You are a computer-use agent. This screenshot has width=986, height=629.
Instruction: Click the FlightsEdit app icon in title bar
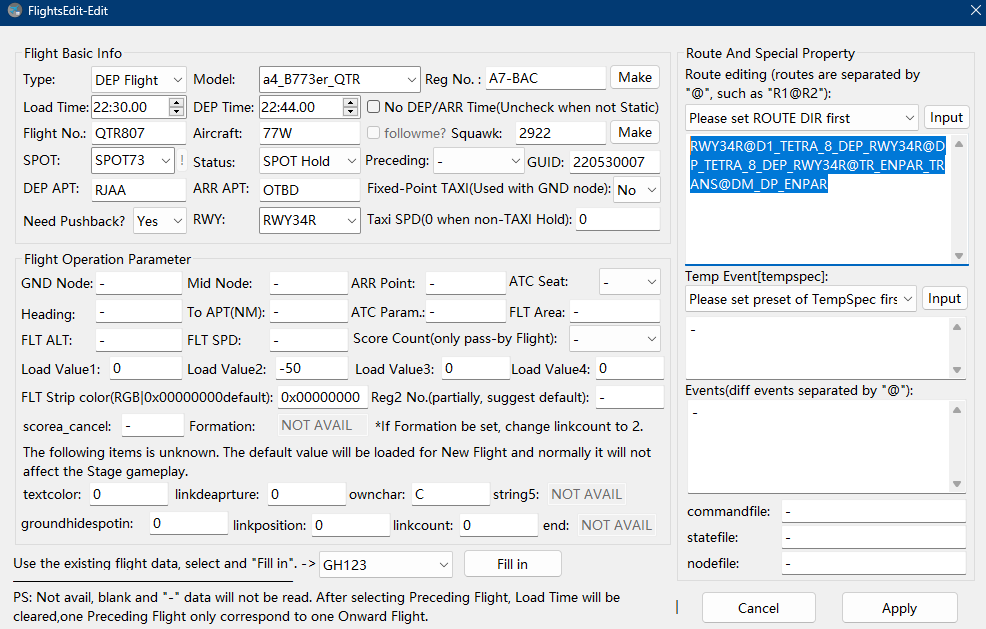tap(14, 11)
